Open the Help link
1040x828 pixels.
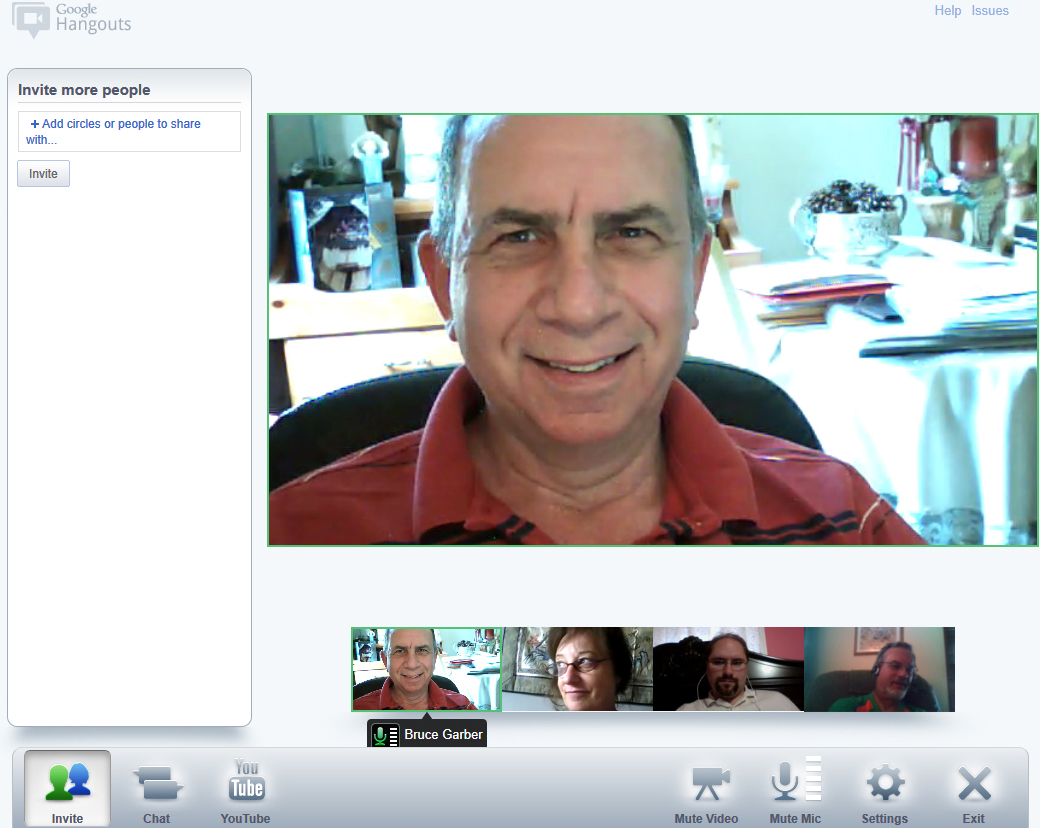(947, 11)
